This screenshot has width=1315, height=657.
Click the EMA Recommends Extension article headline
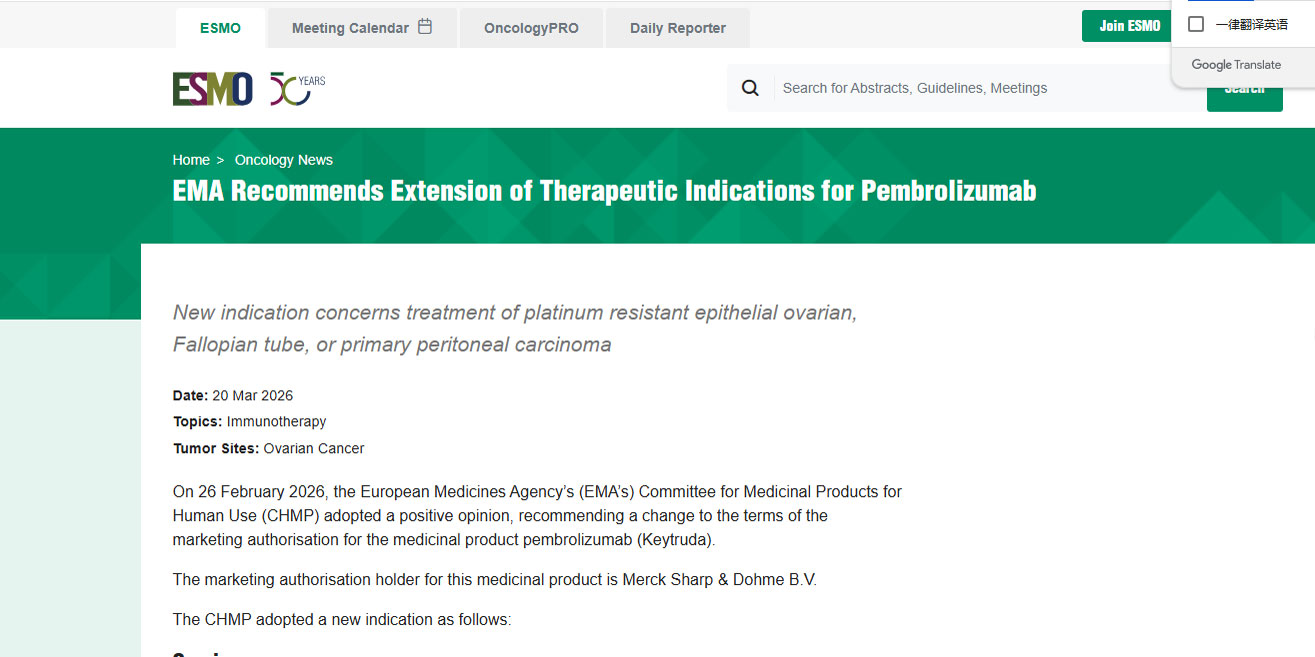(604, 190)
